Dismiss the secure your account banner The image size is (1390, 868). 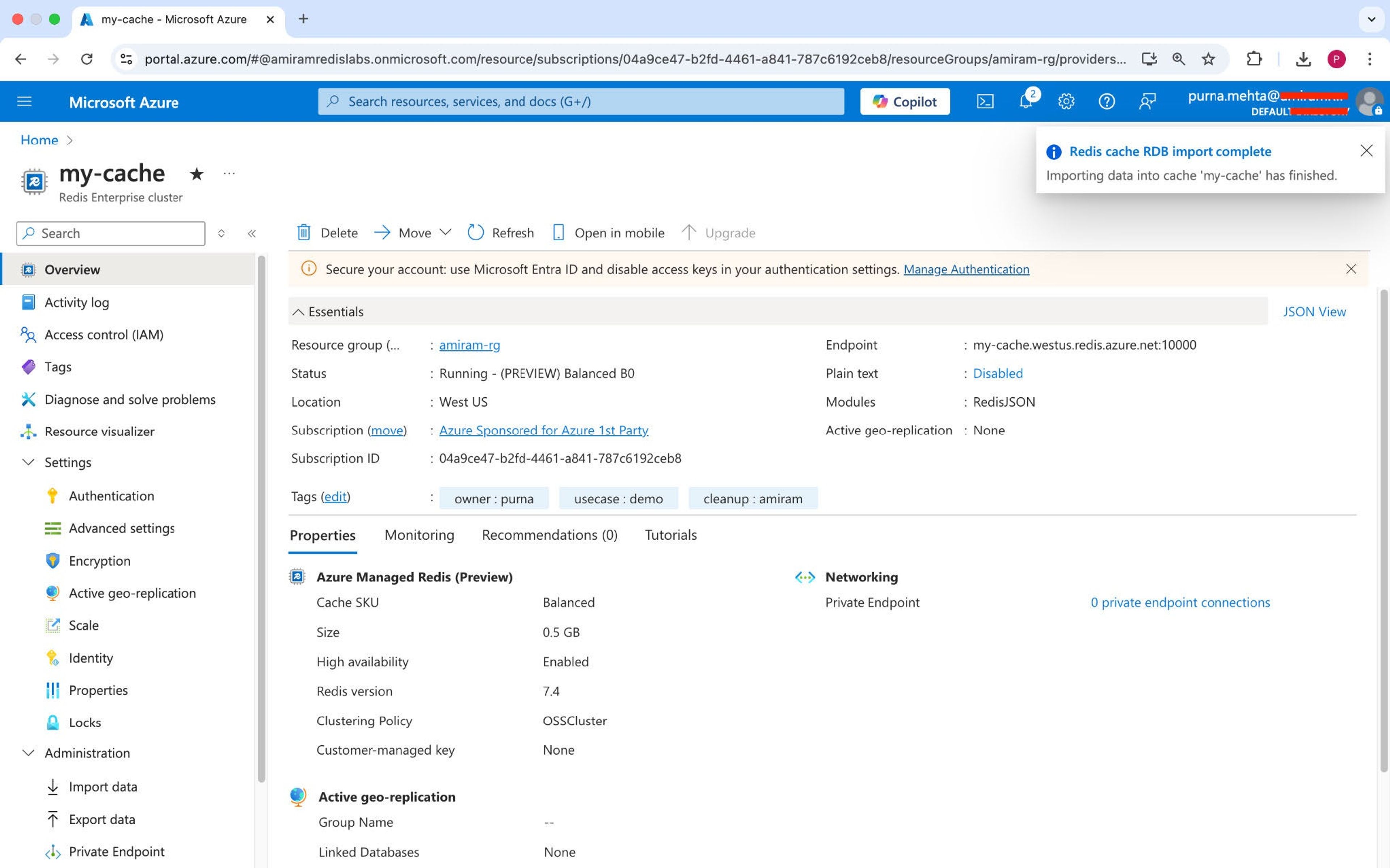(x=1351, y=269)
